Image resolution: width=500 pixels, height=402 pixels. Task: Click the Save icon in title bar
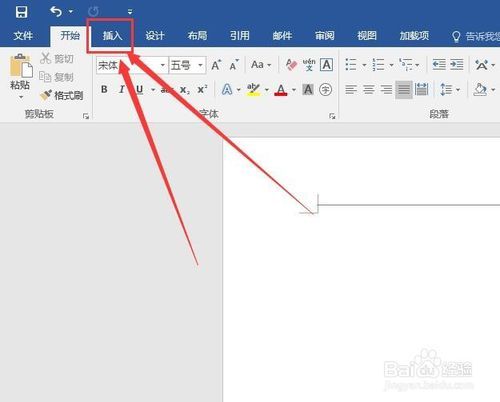21,12
